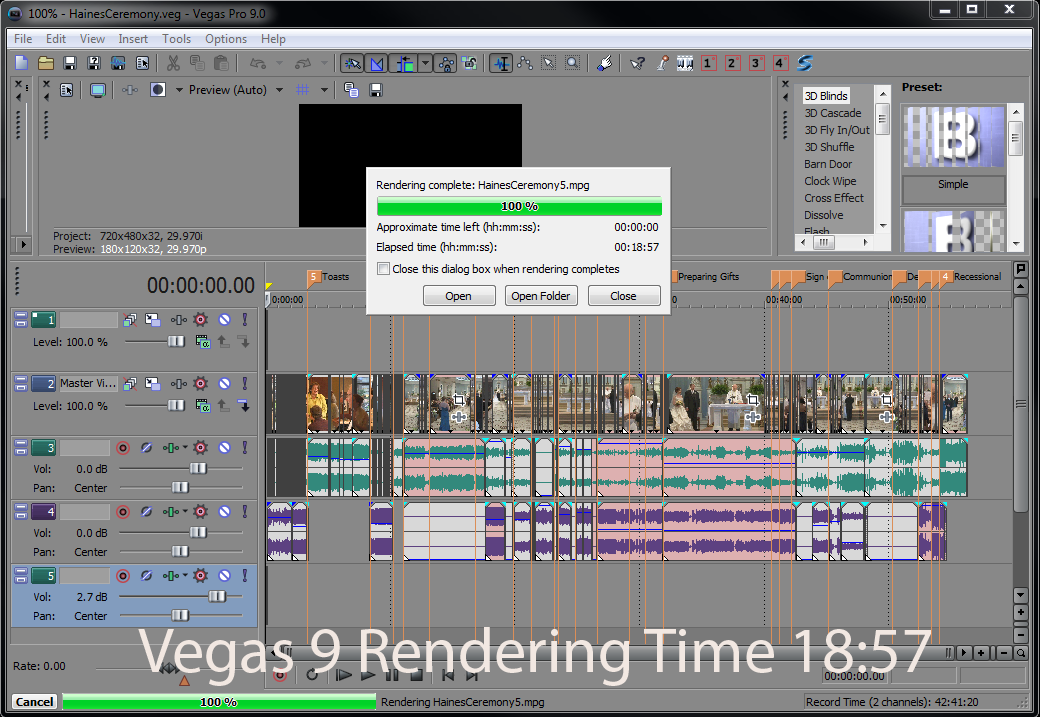The height and width of the screenshot is (717, 1040).
Task: Click the Vol slider on track 5
Action: [x=216, y=597]
